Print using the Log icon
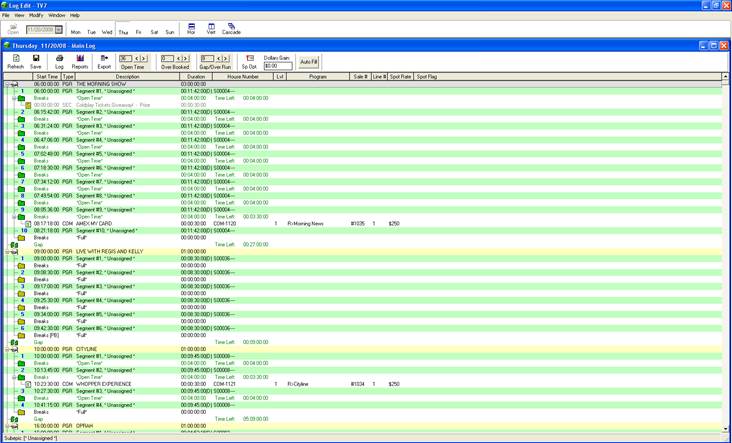The width and height of the screenshot is (732, 443). 59,61
